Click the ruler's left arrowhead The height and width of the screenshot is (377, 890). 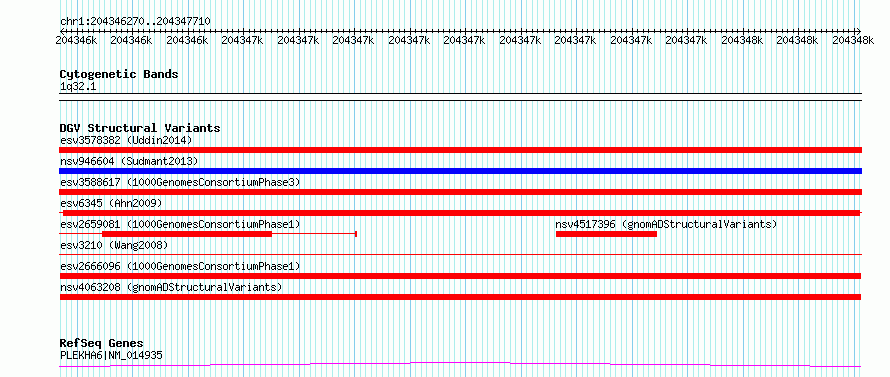coord(62,31)
